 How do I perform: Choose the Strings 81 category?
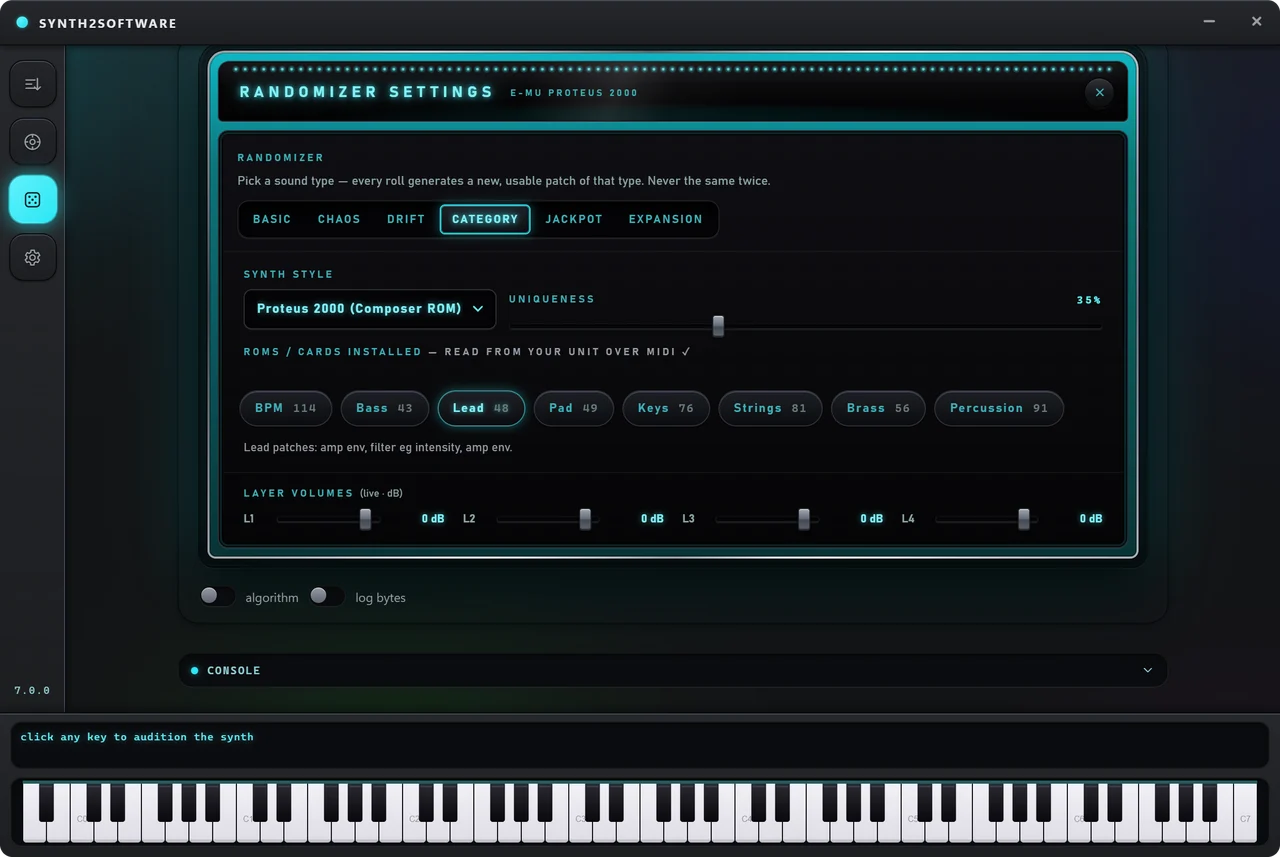(x=770, y=408)
